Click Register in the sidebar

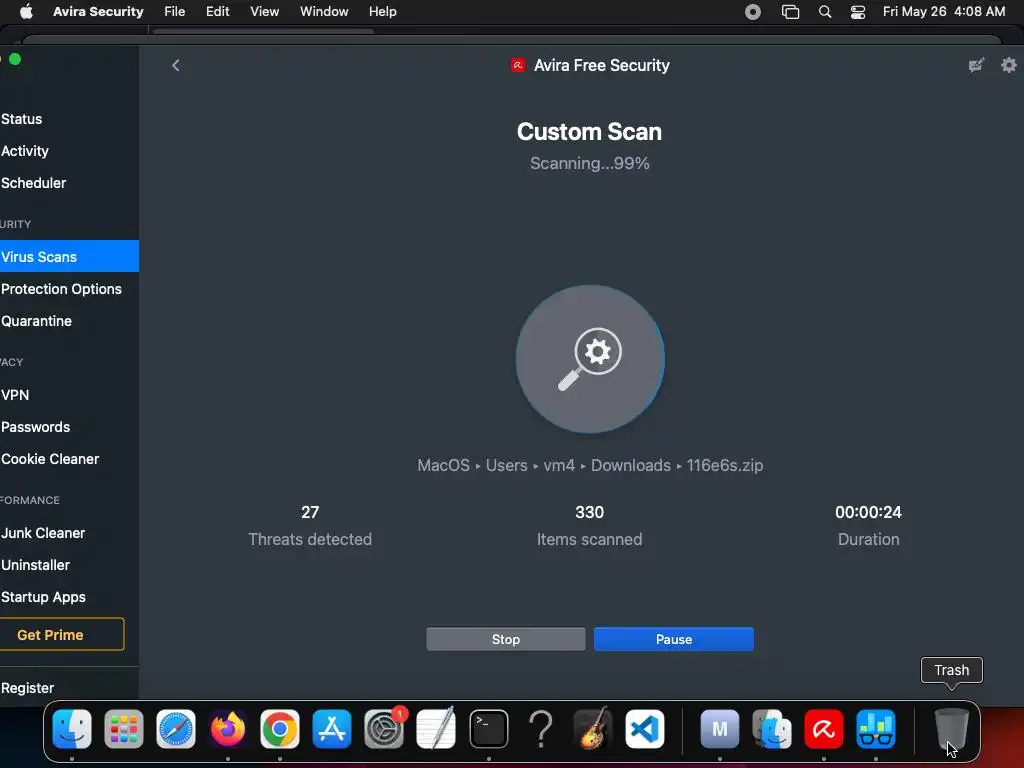(x=27, y=688)
